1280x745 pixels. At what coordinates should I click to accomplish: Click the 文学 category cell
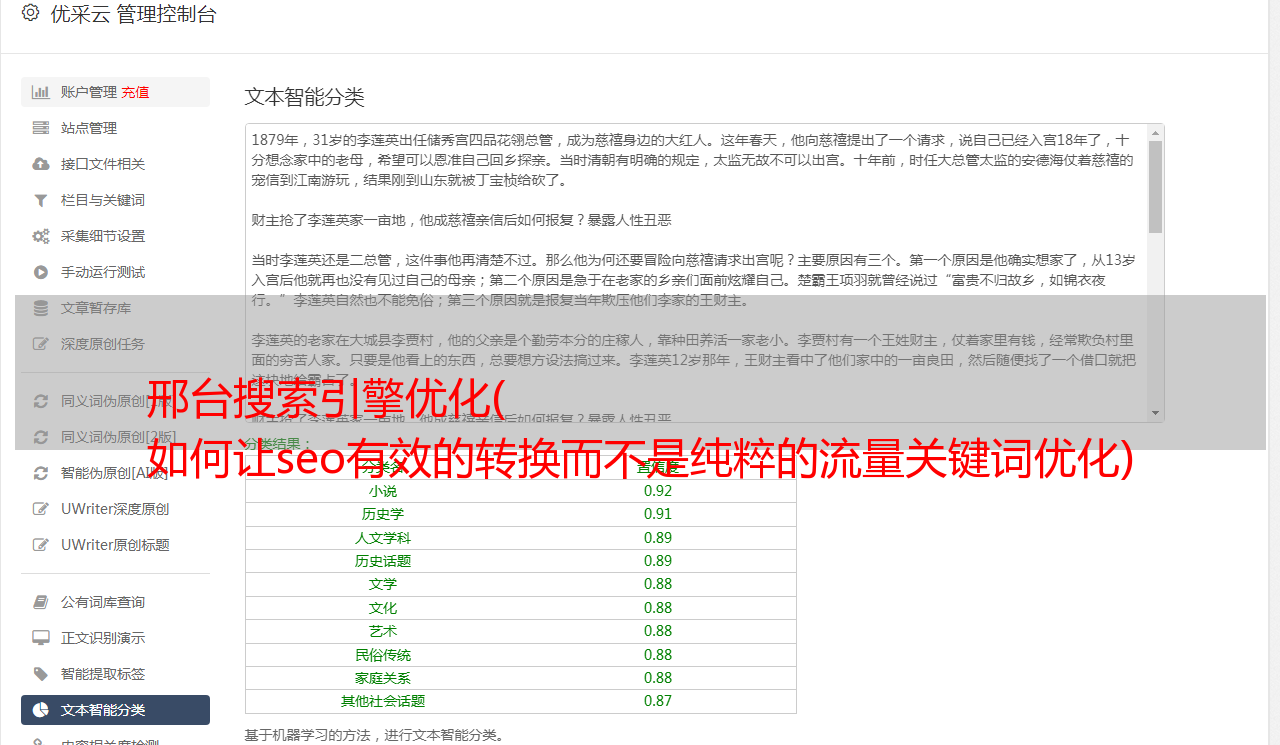click(383, 584)
